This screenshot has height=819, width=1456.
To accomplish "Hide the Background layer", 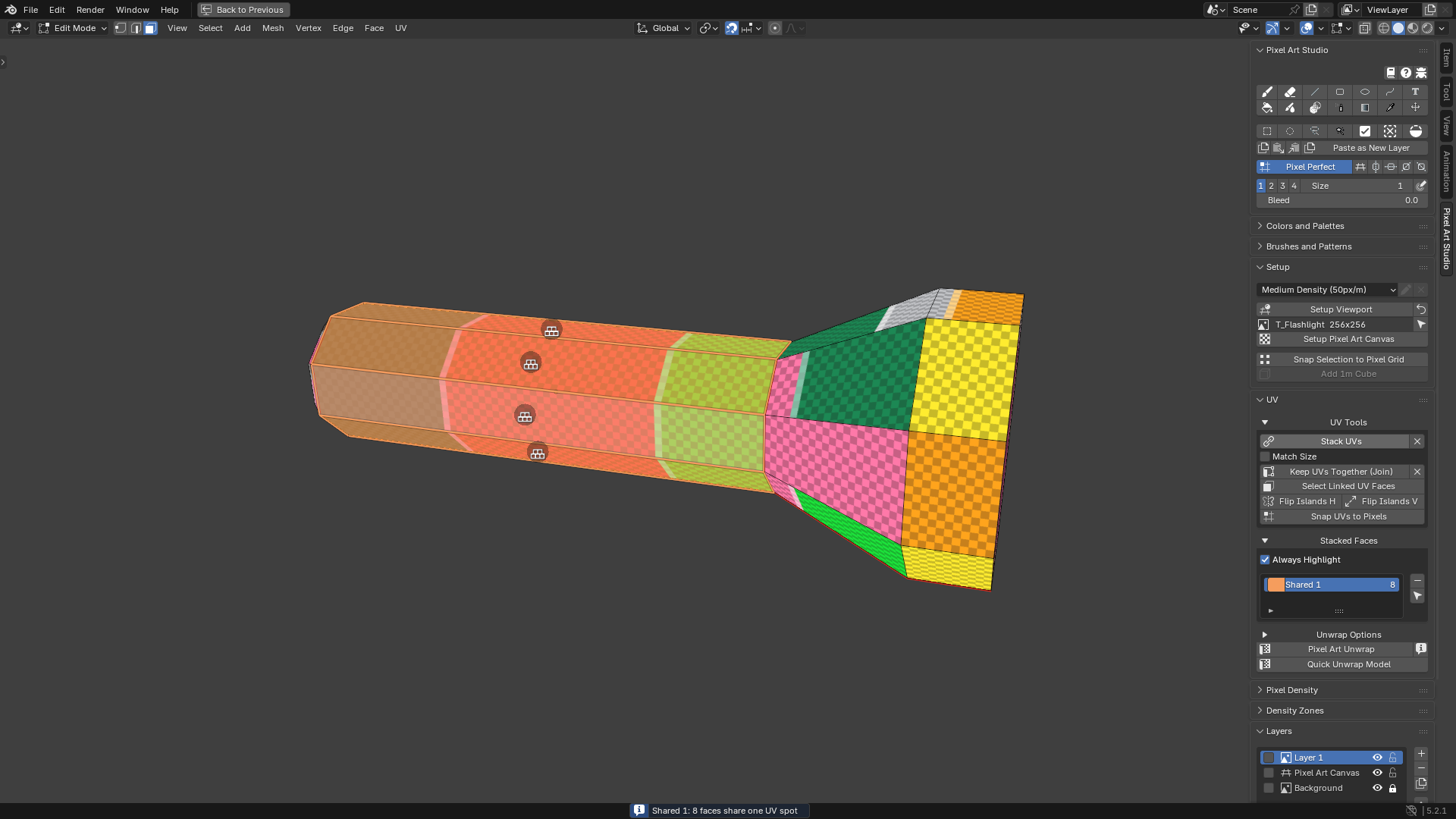I will pos(1377,788).
